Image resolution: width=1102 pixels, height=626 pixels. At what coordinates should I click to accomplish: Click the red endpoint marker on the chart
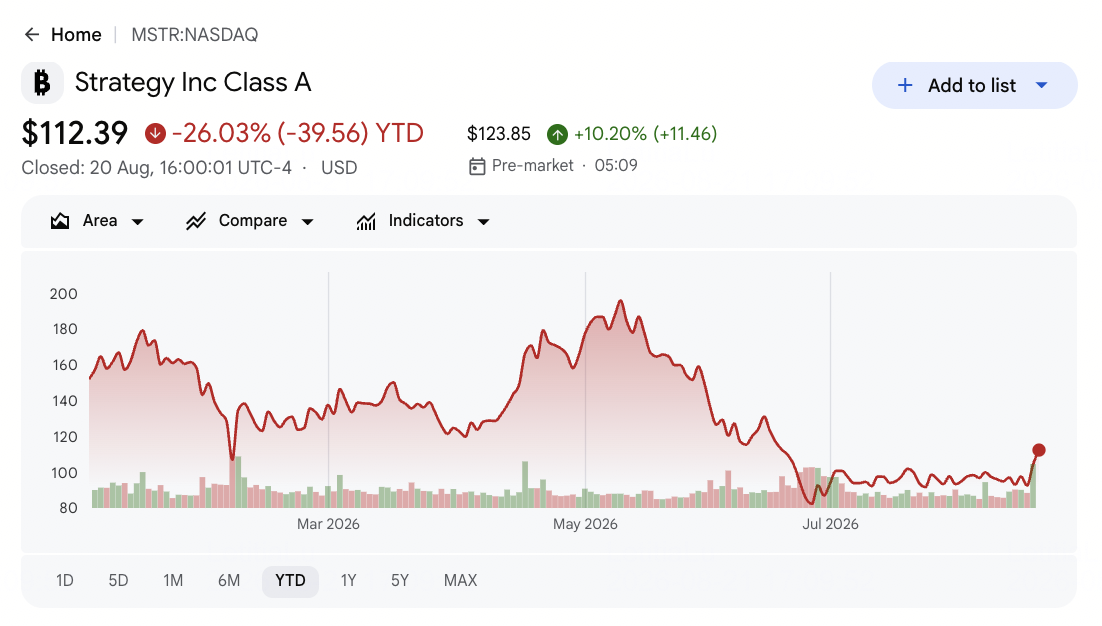coord(1039,450)
